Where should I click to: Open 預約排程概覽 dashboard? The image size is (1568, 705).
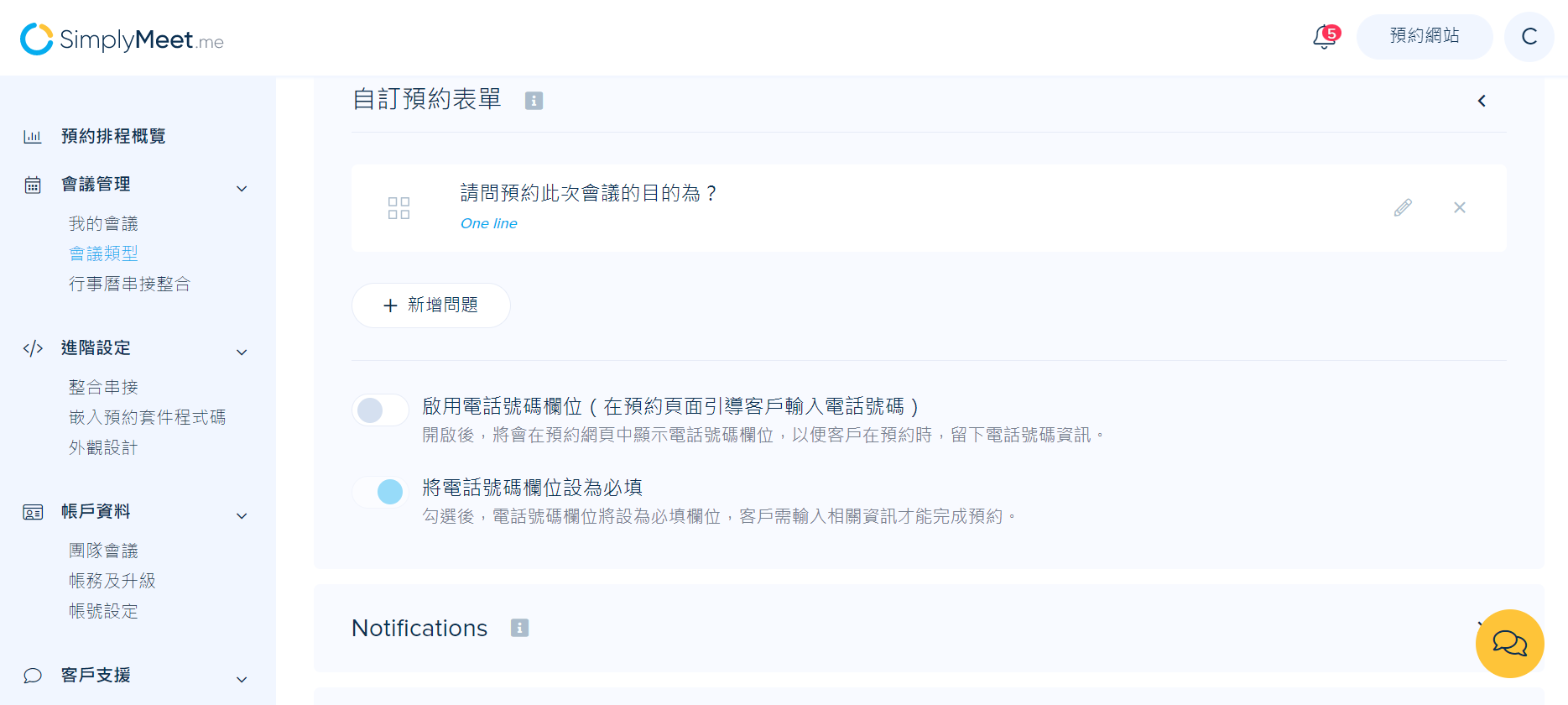(113, 137)
